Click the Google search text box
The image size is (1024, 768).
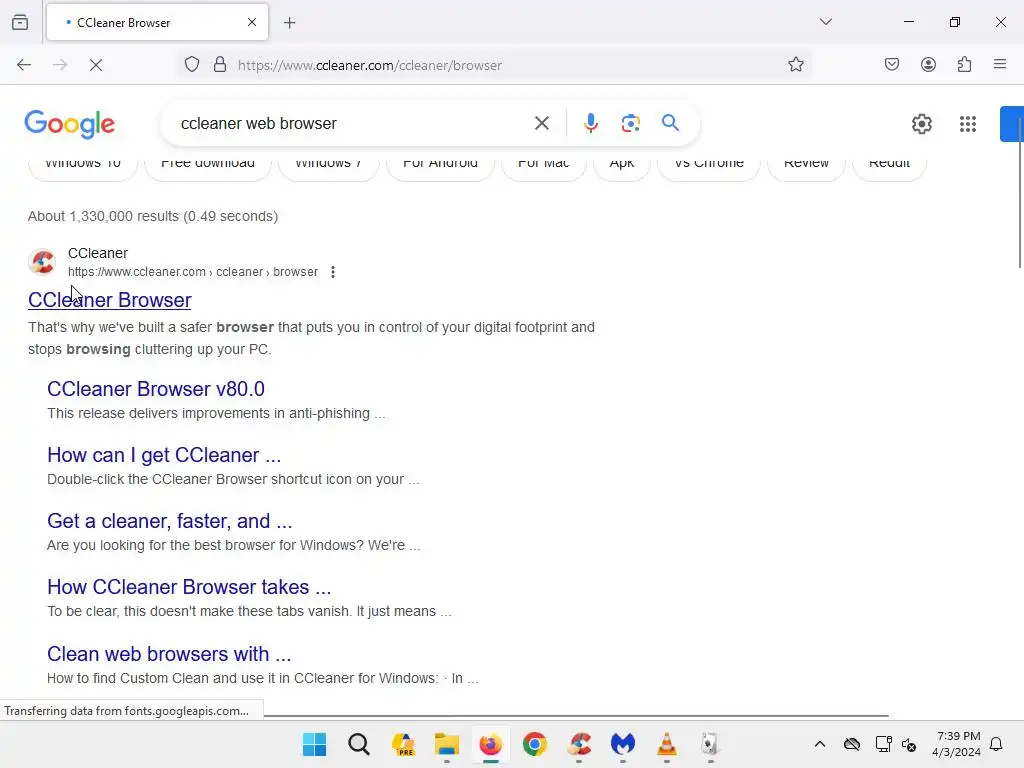click(x=353, y=123)
